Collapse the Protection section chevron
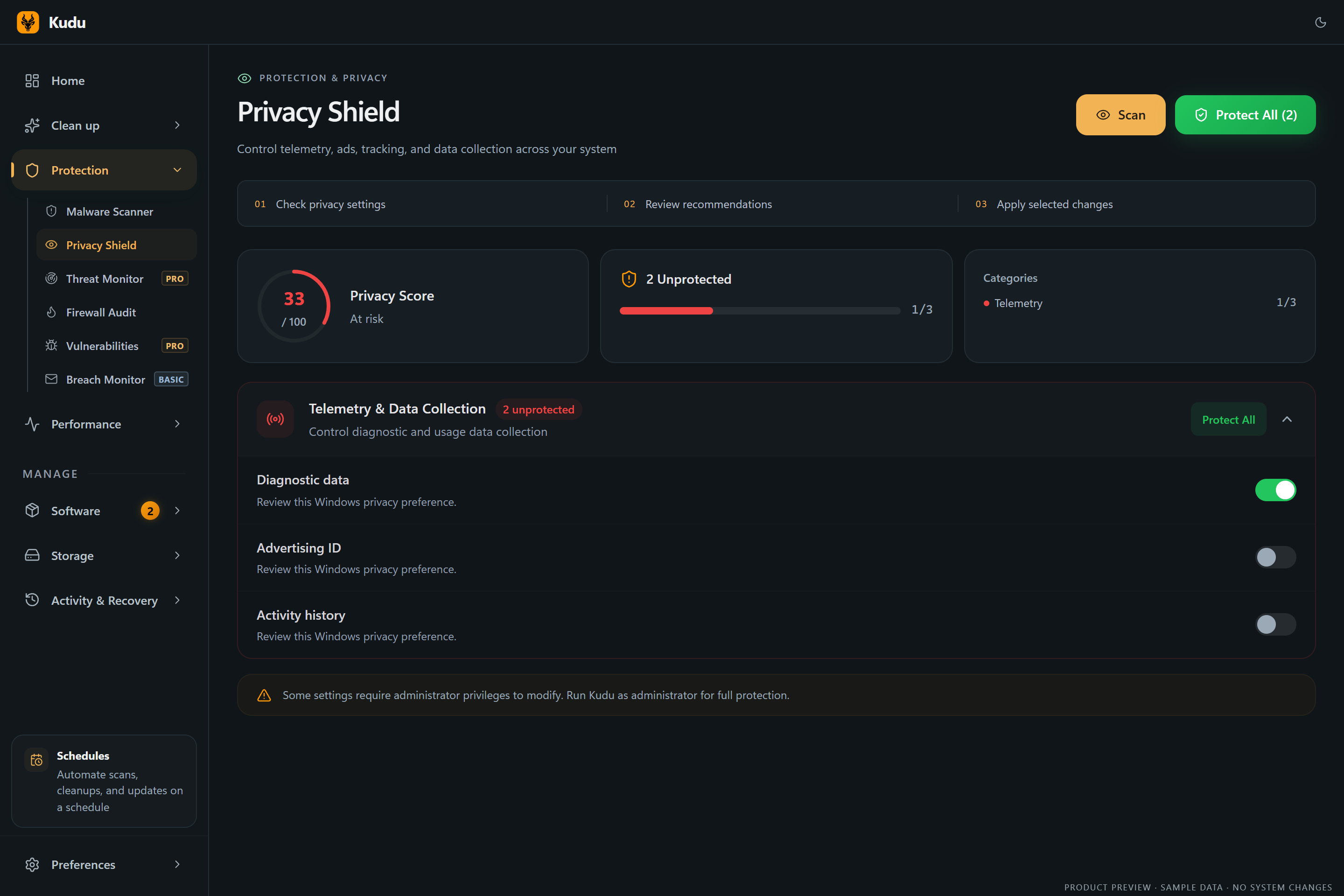The width and height of the screenshot is (1344, 896). tap(177, 170)
